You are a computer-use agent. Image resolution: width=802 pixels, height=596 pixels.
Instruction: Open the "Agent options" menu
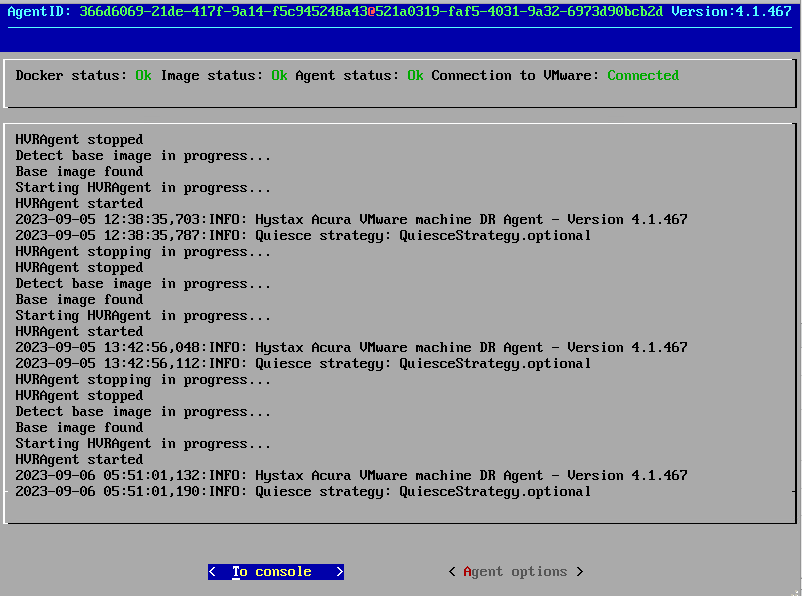515,572
